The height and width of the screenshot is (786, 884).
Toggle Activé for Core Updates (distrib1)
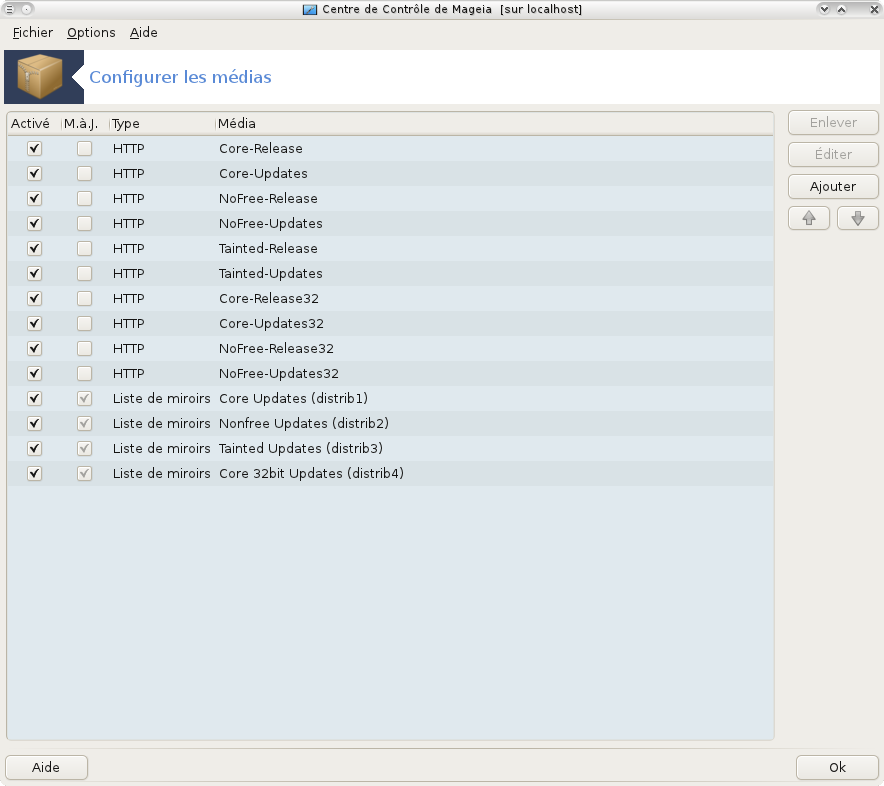click(x=34, y=398)
